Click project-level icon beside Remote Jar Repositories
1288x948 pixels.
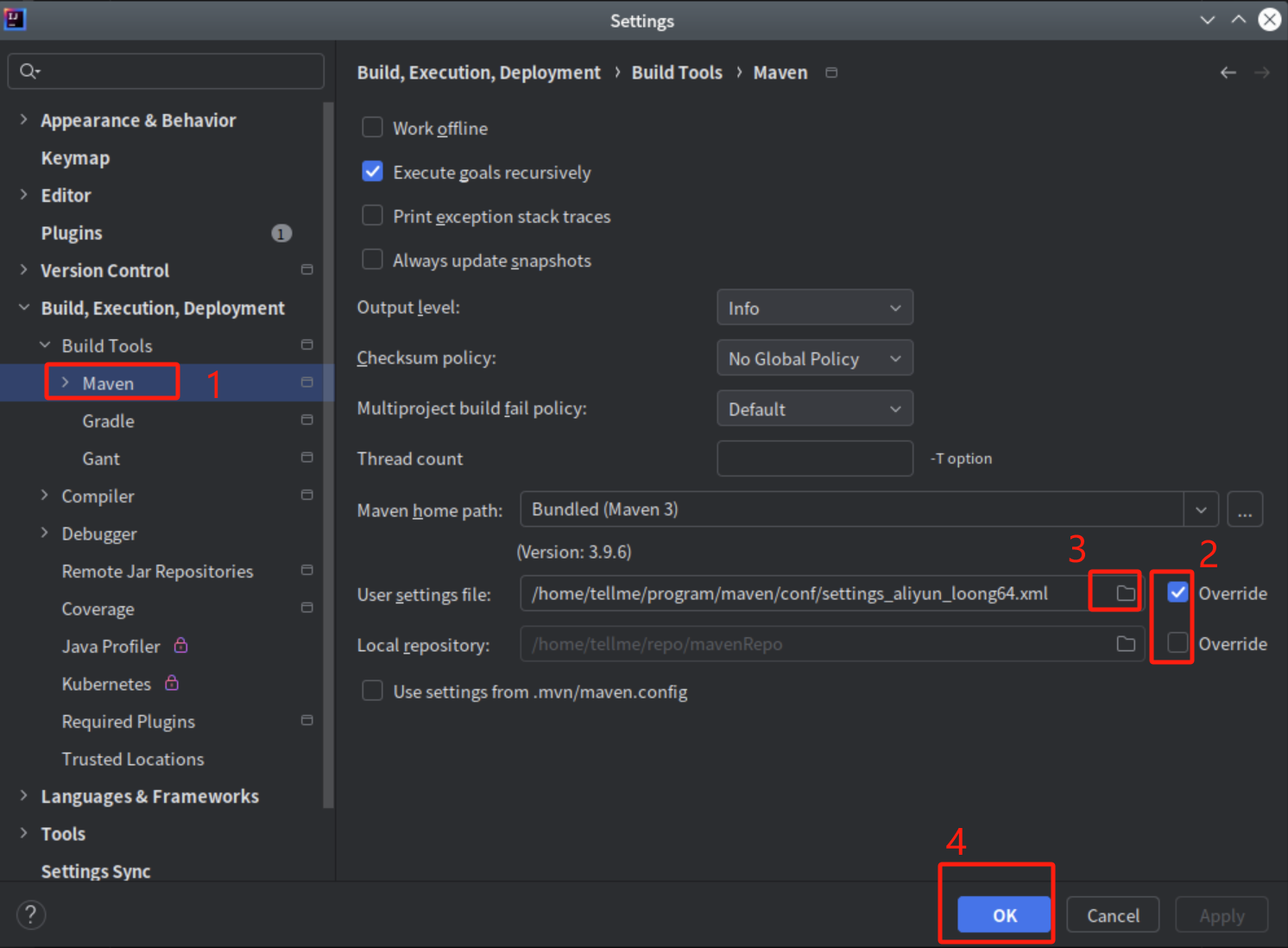pos(306,571)
